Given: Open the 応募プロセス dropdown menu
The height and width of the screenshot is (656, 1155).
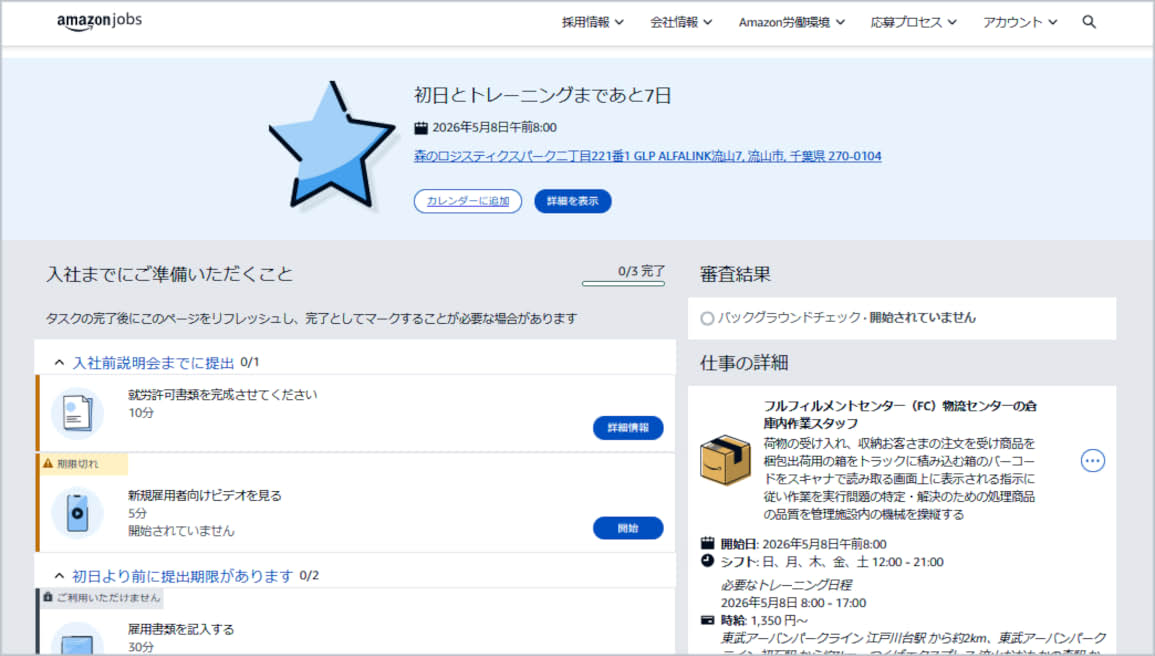Looking at the screenshot, I should click(x=913, y=22).
